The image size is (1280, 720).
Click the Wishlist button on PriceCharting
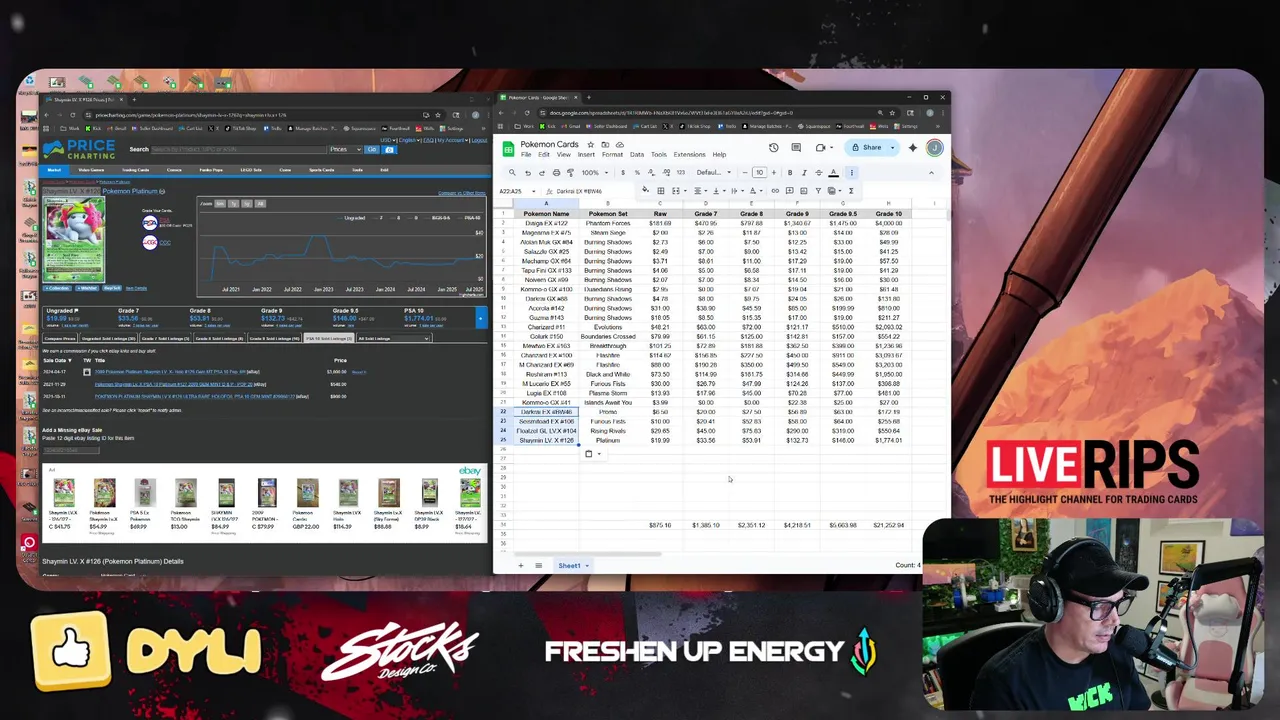(x=87, y=288)
